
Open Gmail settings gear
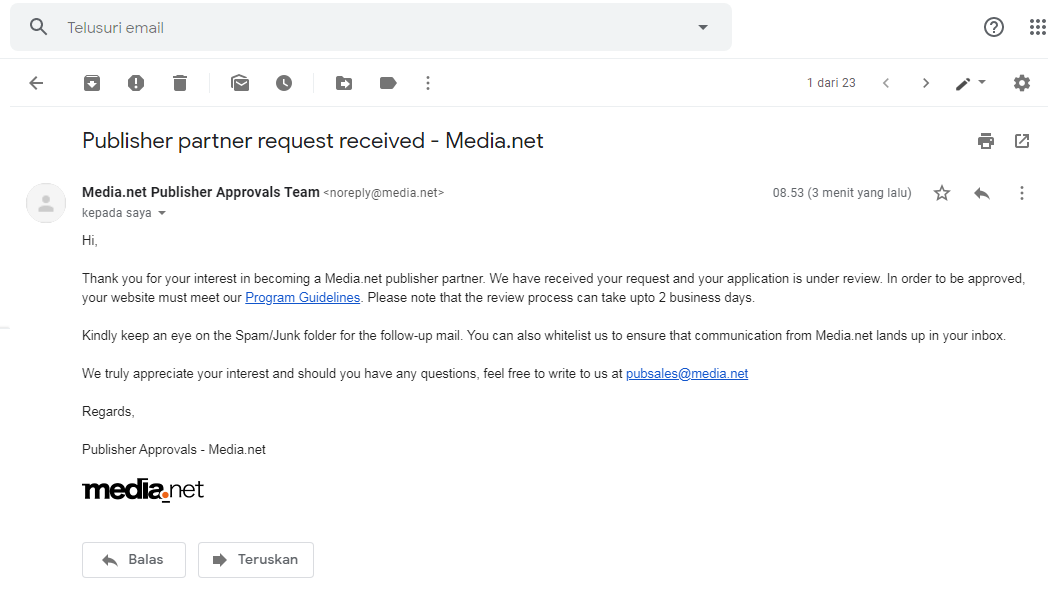point(1021,83)
